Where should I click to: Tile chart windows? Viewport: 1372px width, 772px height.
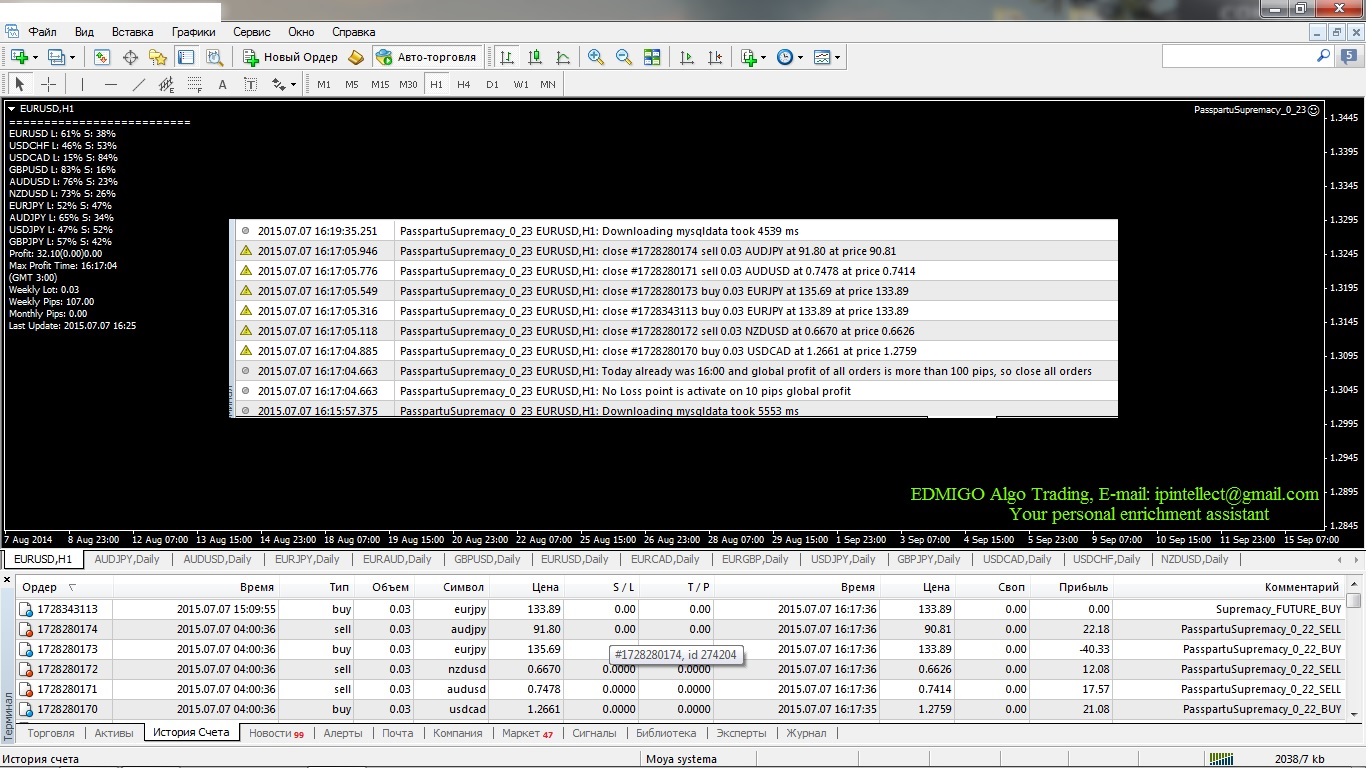coord(652,57)
